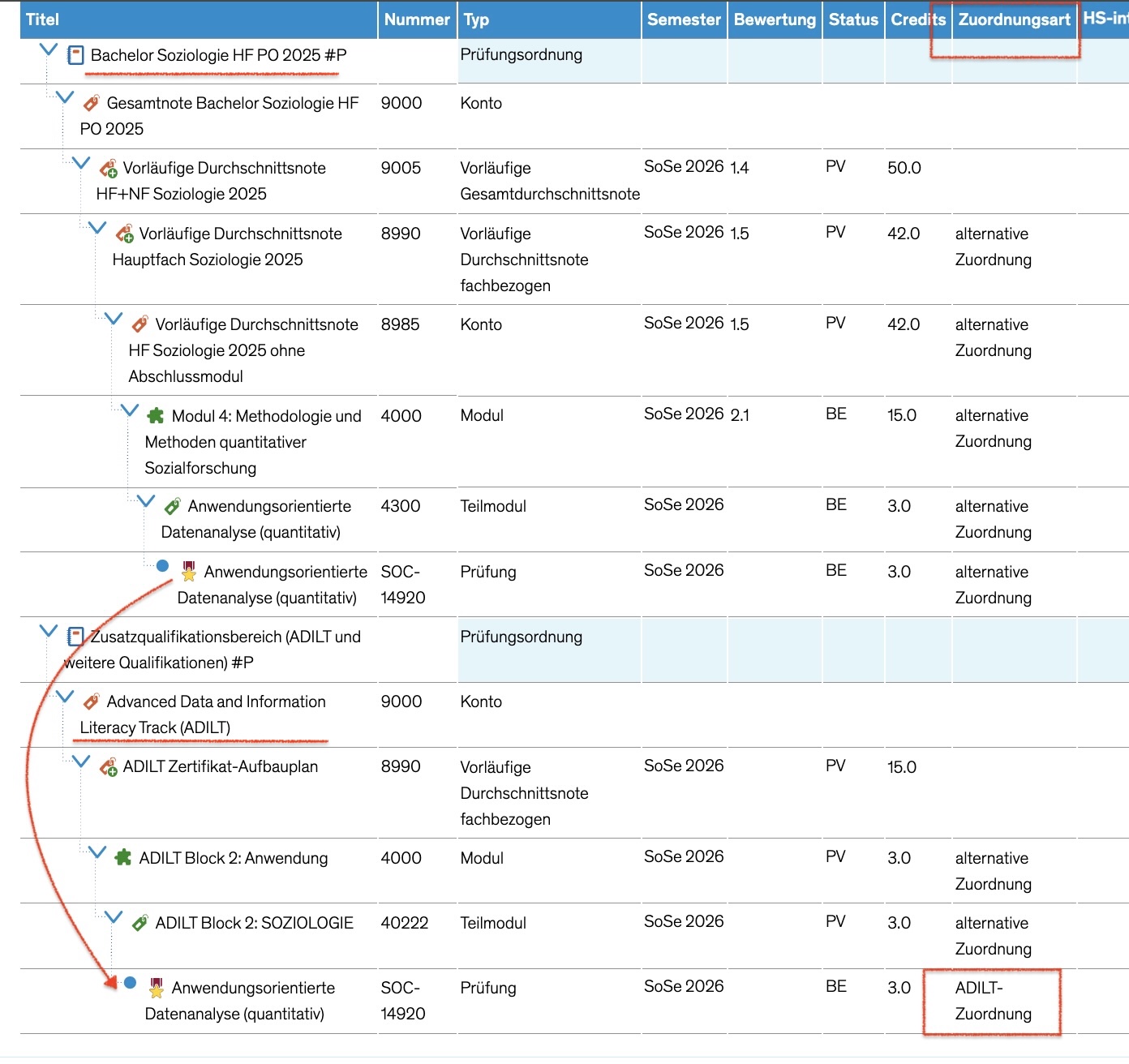The width and height of the screenshot is (1129, 1064).
Task: Sort by the Bewertung column header
Action: point(775,19)
